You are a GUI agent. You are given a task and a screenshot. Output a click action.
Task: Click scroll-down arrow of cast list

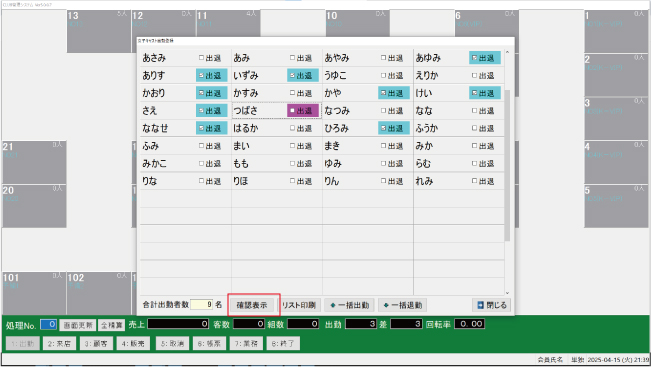coord(507,293)
